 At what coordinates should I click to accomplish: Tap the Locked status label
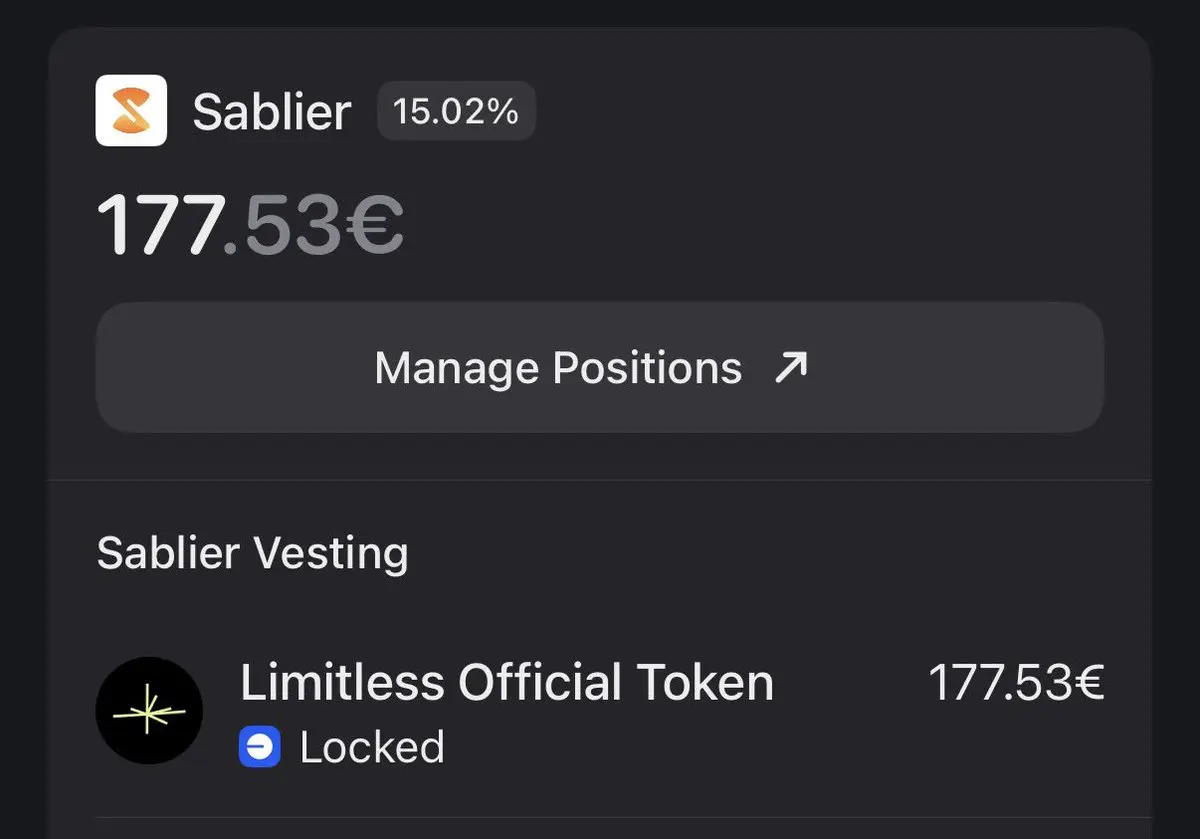[372, 748]
